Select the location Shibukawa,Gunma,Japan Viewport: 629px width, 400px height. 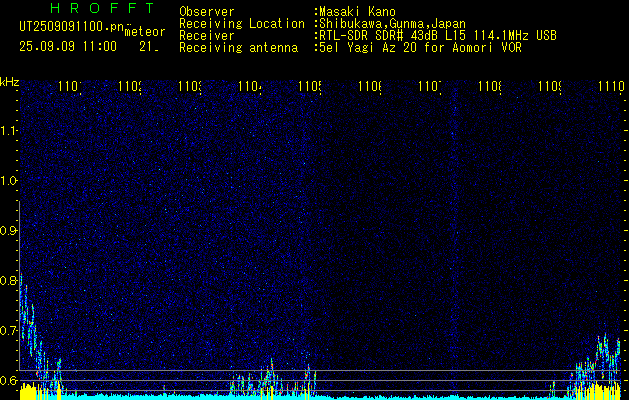[x=392, y=24]
